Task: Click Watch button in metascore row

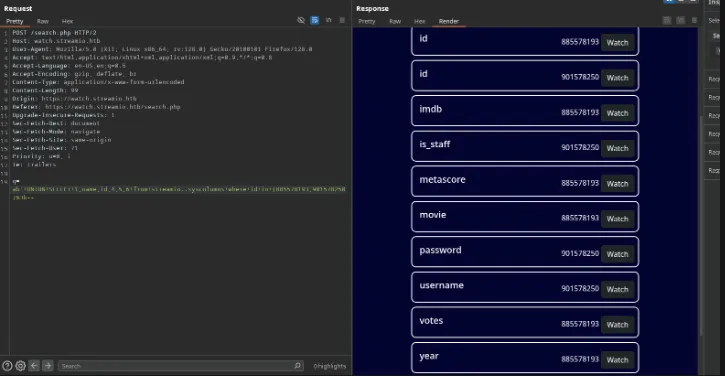Action: [x=617, y=184]
